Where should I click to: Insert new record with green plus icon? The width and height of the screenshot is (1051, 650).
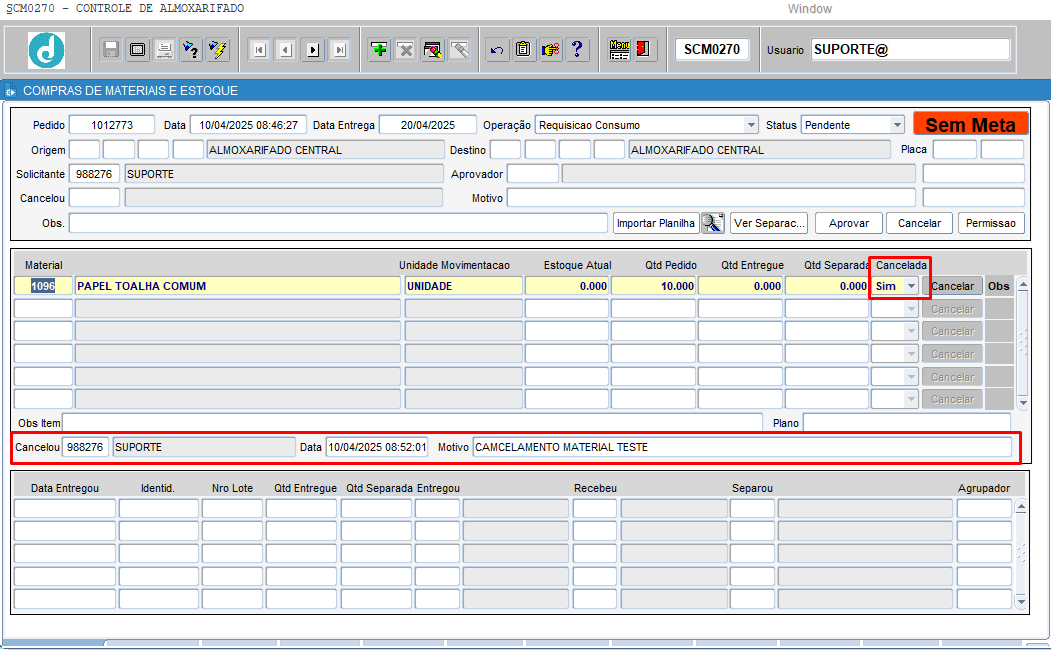point(379,50)
